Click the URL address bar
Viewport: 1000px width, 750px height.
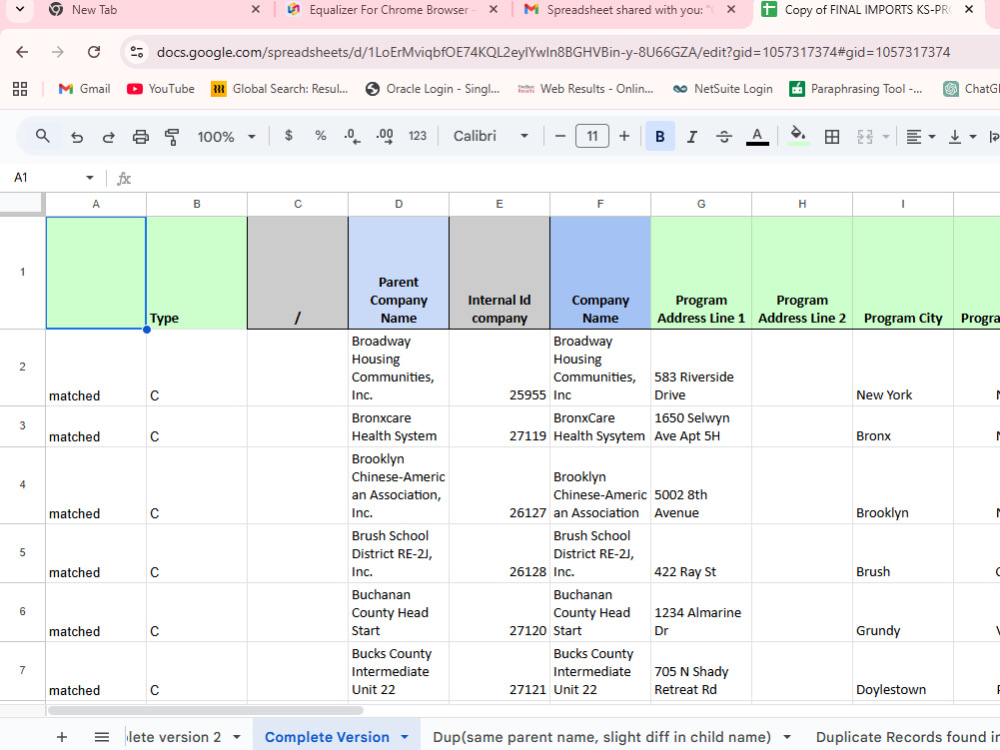pyautogui.click(x=554, y=52)
